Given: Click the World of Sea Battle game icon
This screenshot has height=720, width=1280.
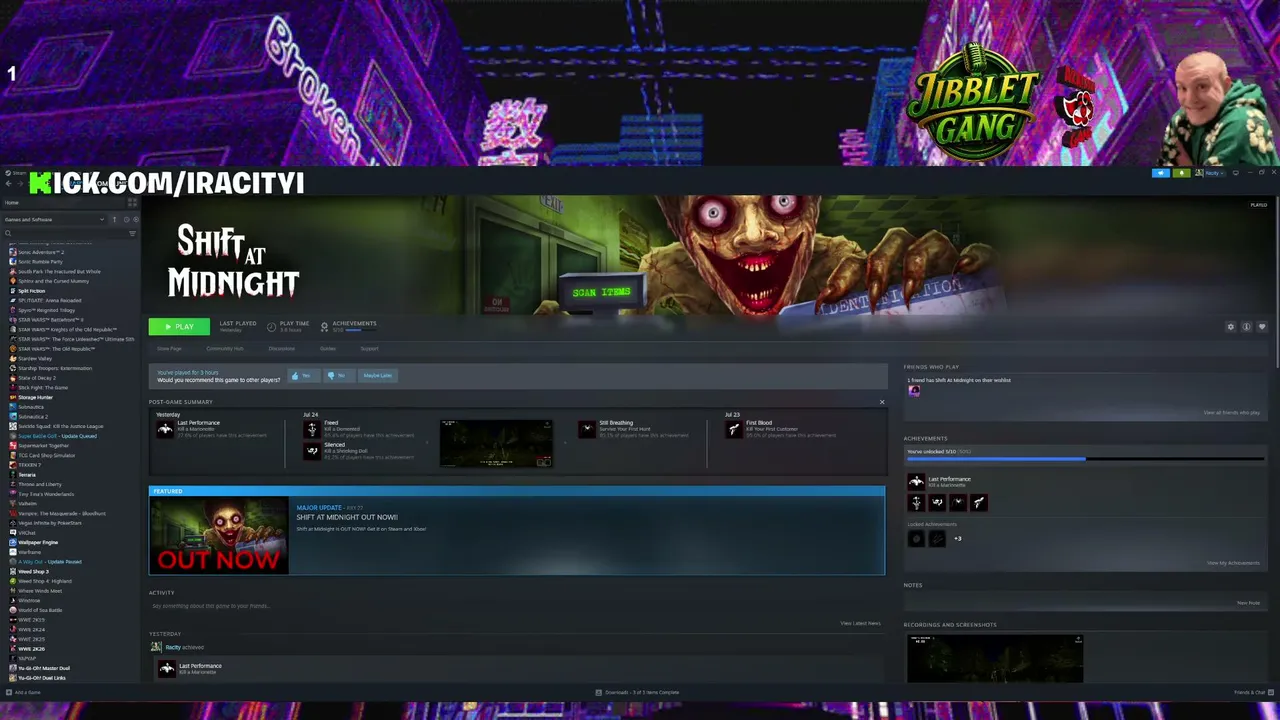Looking at the screenshot, I should click(13, 610).
